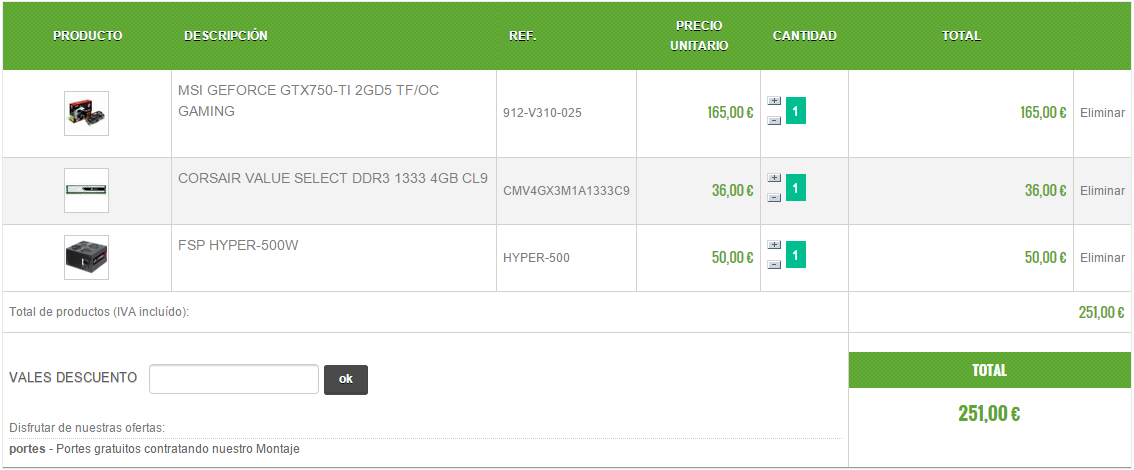Open MSI GEFORCE GTX750-TI product description
Viewport: 1134px width, 470px height.
(x=308, y=101)
